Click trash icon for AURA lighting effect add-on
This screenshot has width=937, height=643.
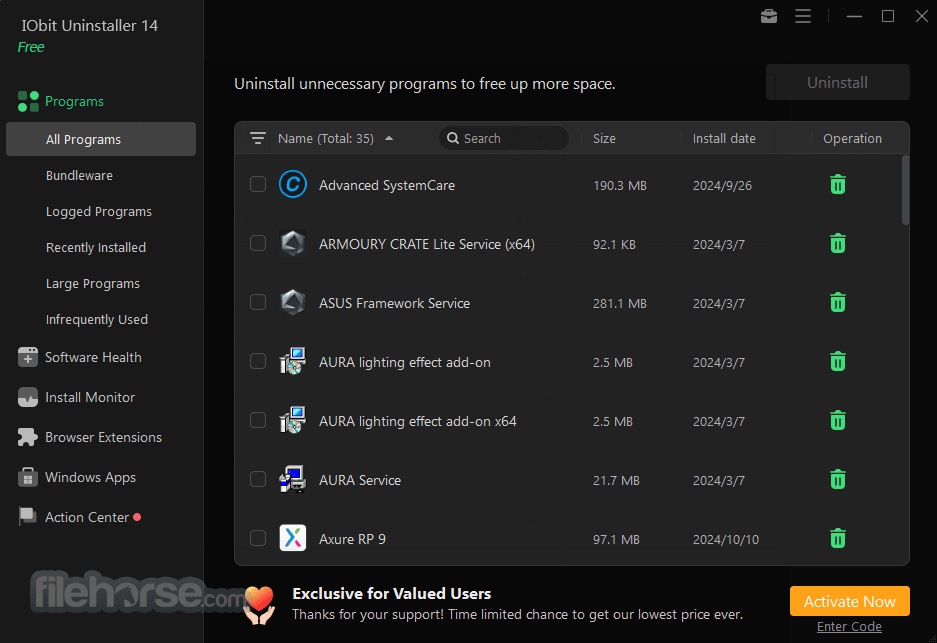tap(838, 361)
